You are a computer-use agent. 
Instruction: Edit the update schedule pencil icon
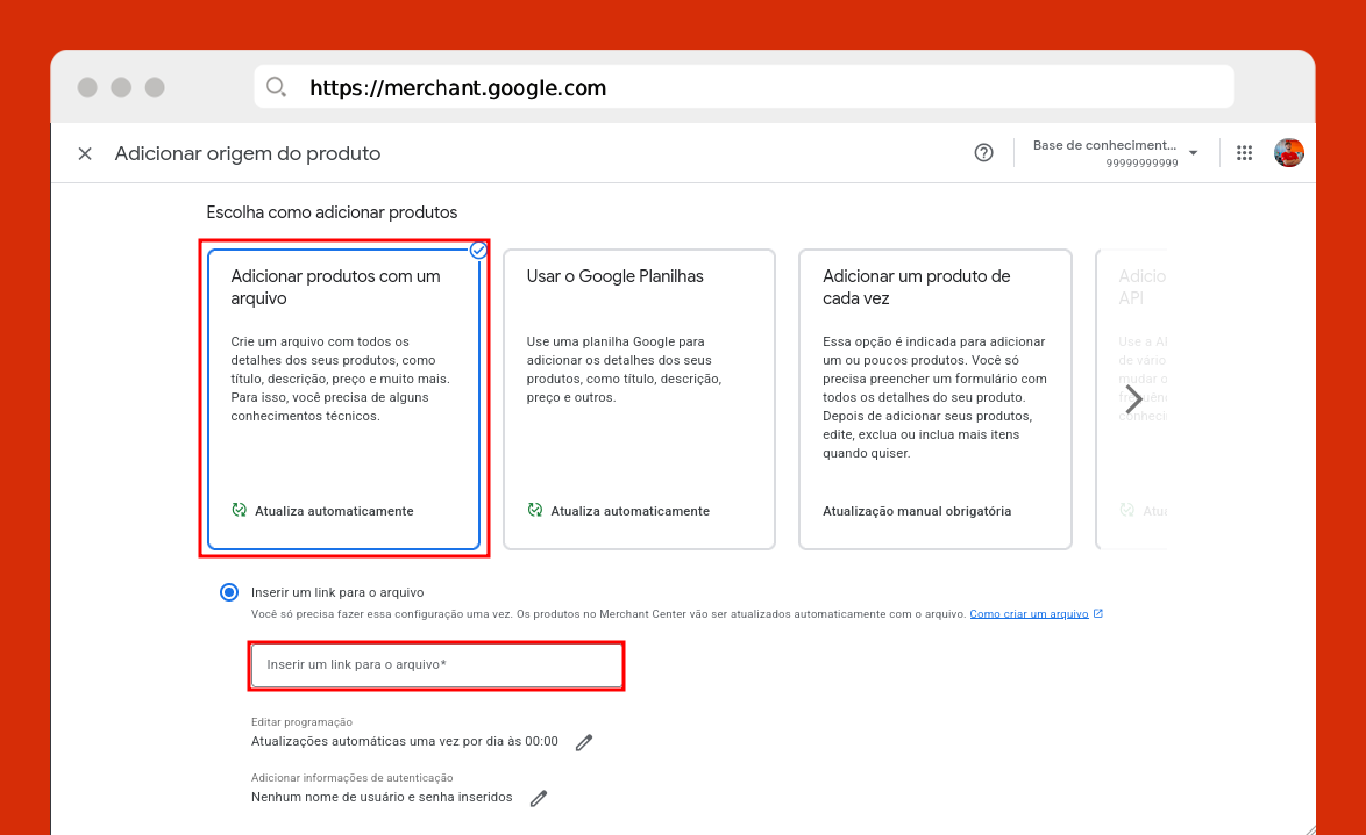pyautogui.click(x=584, y=742)
